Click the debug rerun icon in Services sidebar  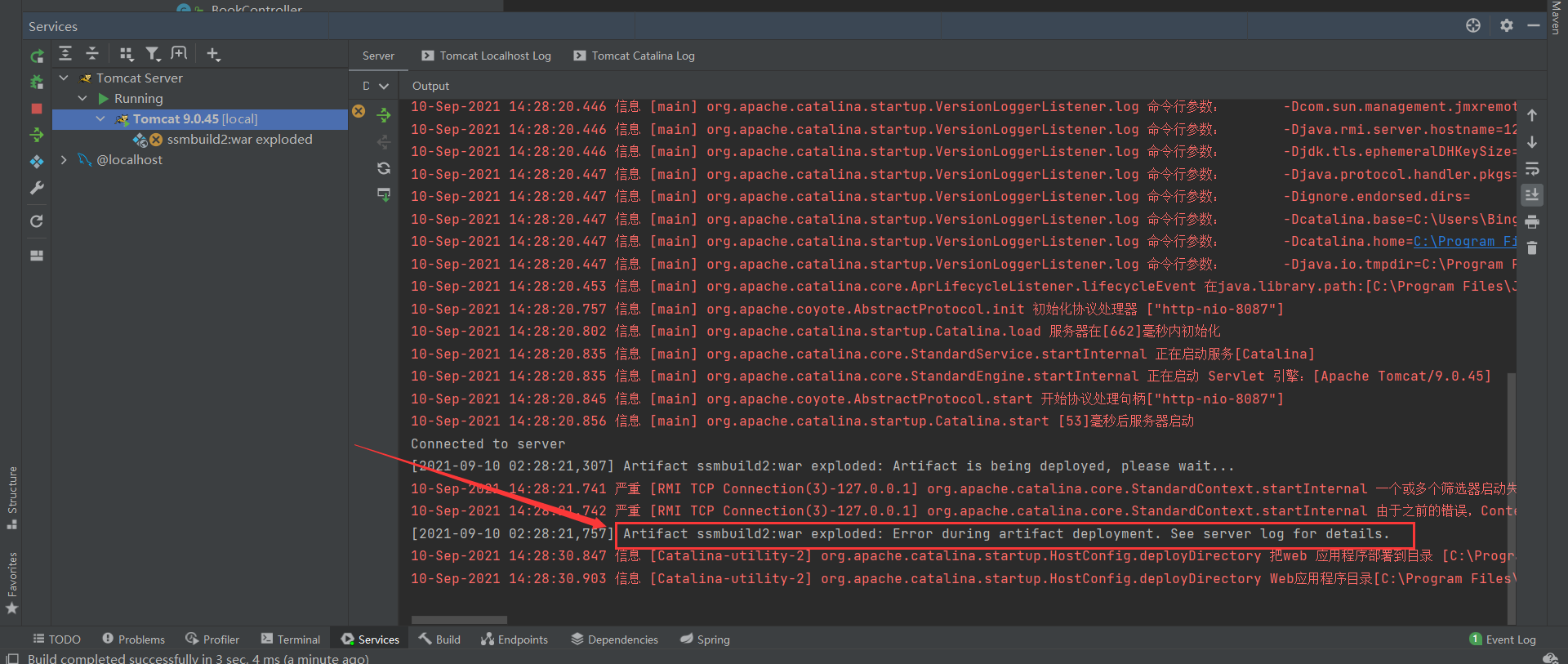[37, 82]
